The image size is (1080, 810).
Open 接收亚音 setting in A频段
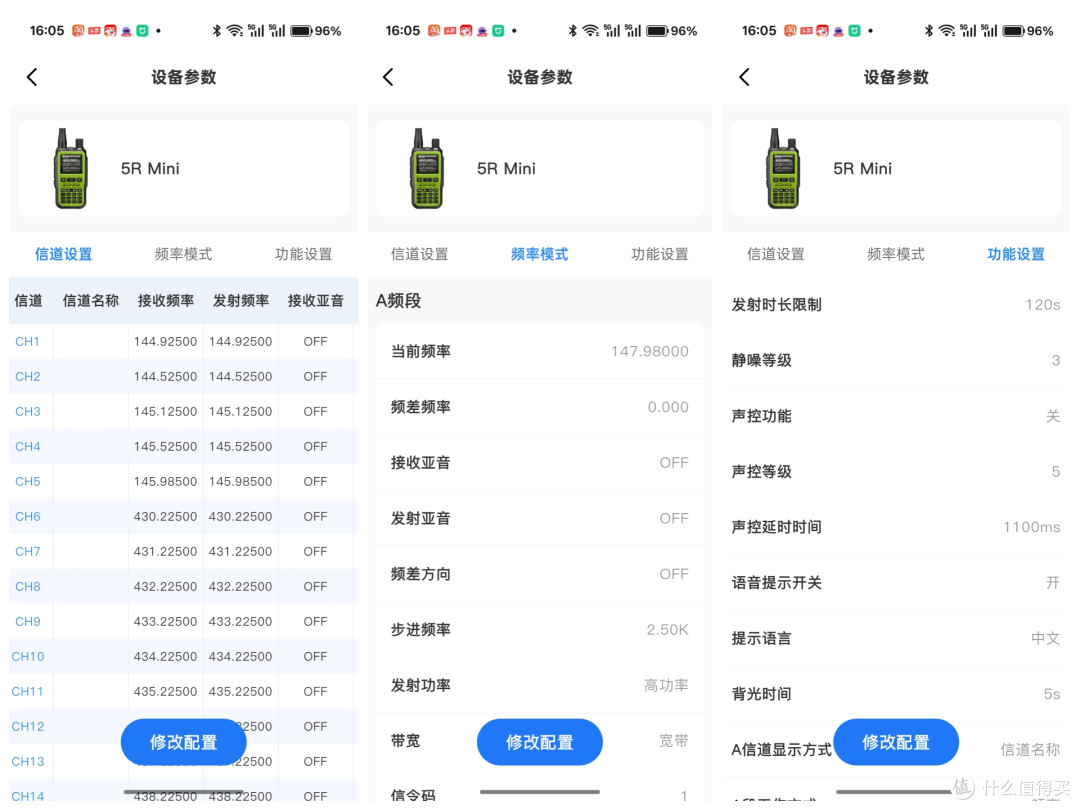539,463
